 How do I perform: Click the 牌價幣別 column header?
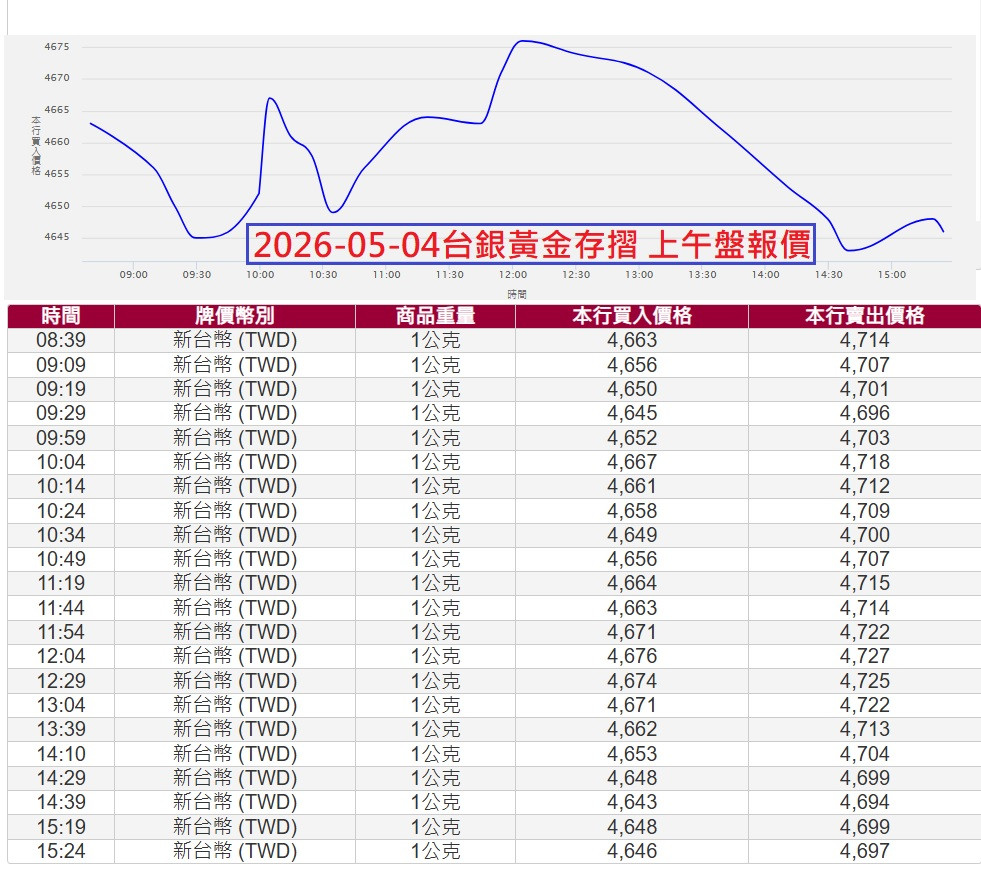235,316
